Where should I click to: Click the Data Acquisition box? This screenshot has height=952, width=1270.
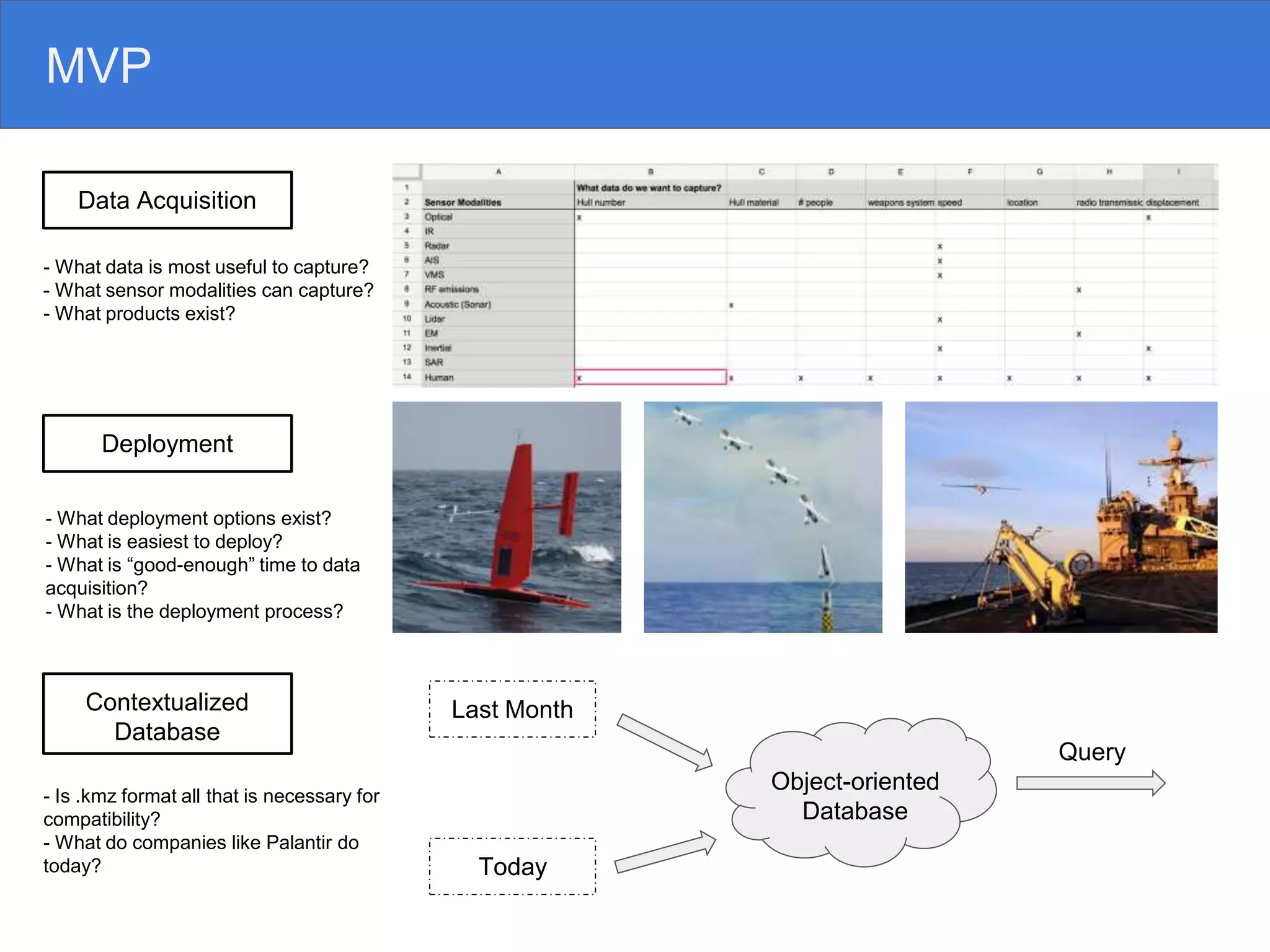point(167,200)
